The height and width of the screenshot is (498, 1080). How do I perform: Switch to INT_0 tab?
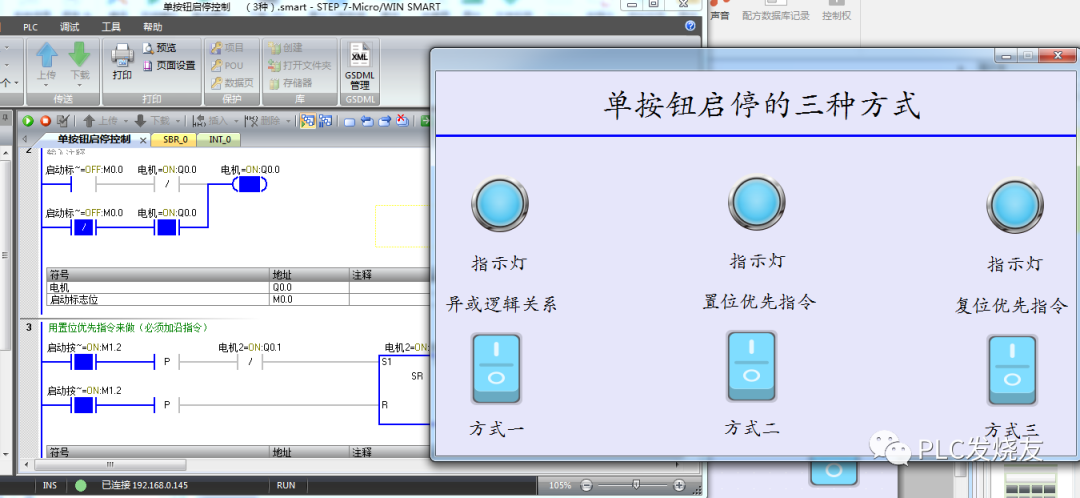coord(220,139)
